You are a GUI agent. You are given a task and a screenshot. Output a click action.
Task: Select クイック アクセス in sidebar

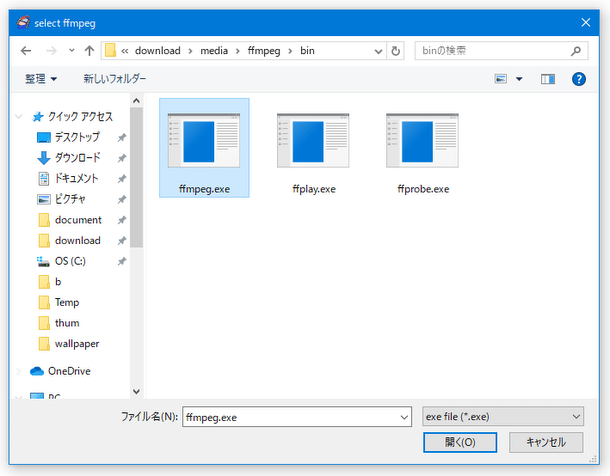[x=72, y=116]
